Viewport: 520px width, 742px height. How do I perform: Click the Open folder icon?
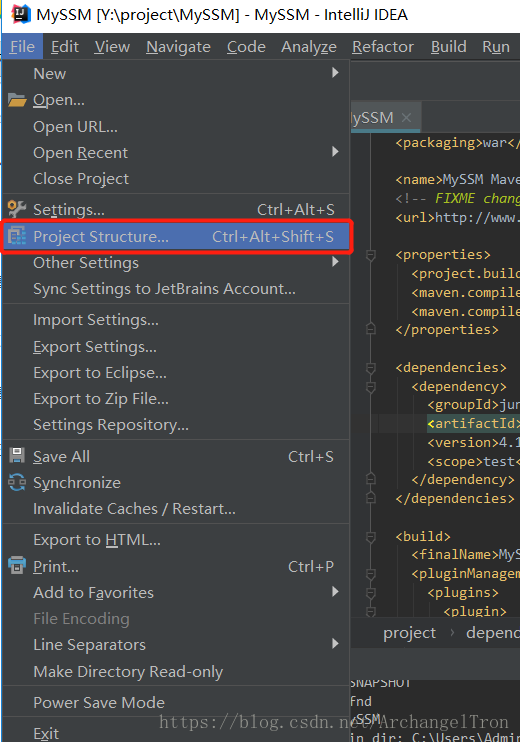[x=17, y=100]
